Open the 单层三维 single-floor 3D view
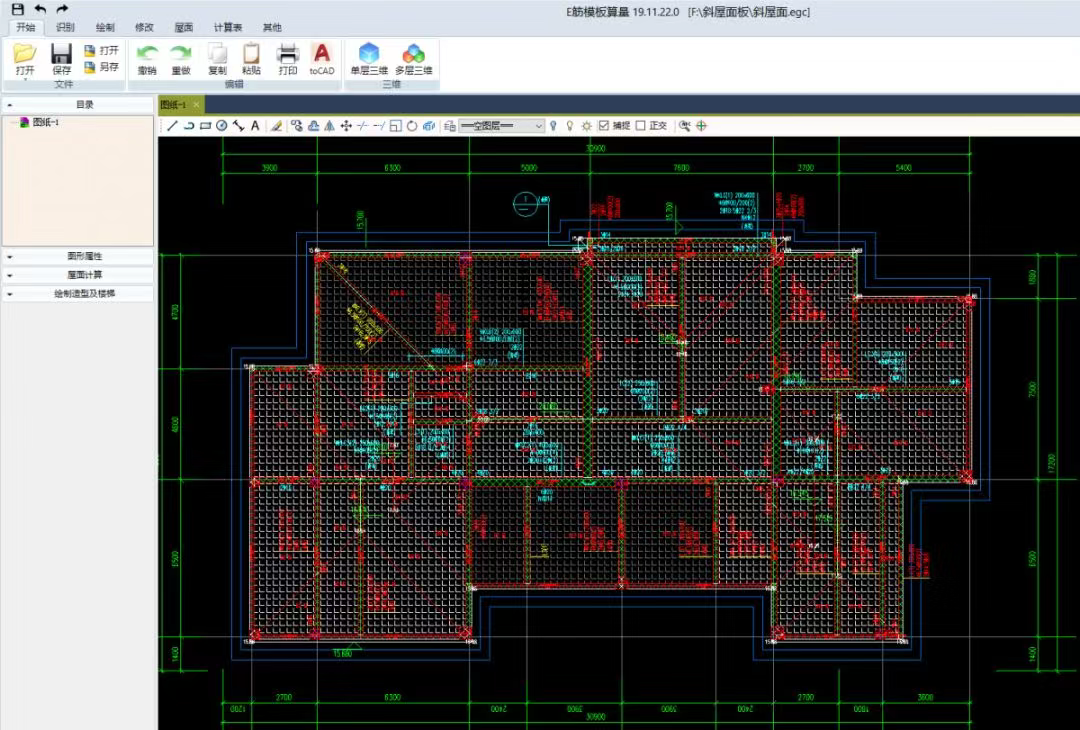Viewport: 1080px width, 730px height. pyautogui.click(x=369, y=58)
